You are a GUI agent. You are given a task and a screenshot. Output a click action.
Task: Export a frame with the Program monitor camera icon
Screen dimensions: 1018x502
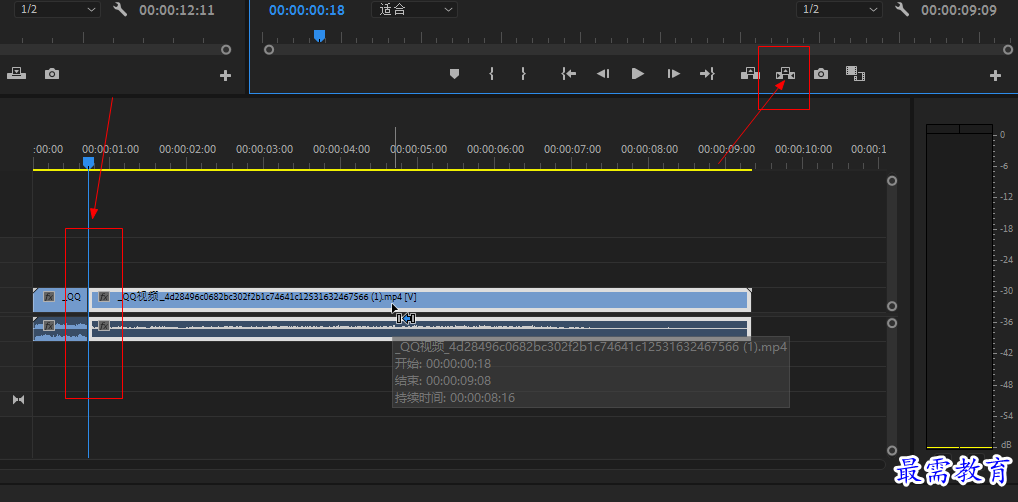(821, 74)
